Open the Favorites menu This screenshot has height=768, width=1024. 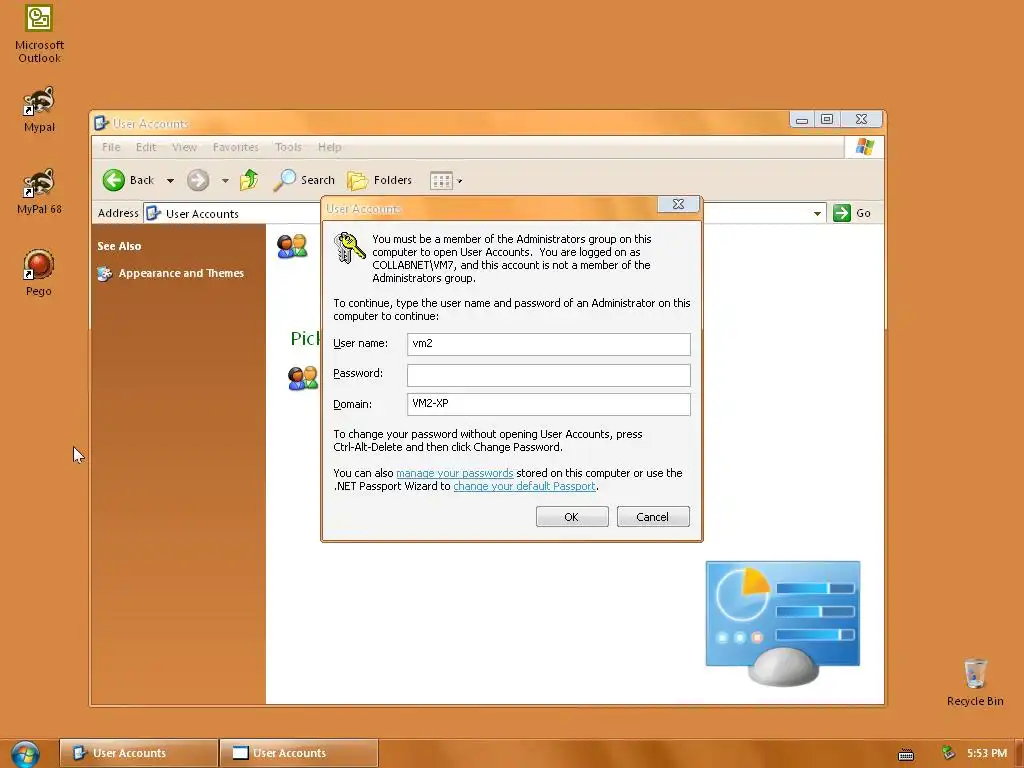[235, 148]
